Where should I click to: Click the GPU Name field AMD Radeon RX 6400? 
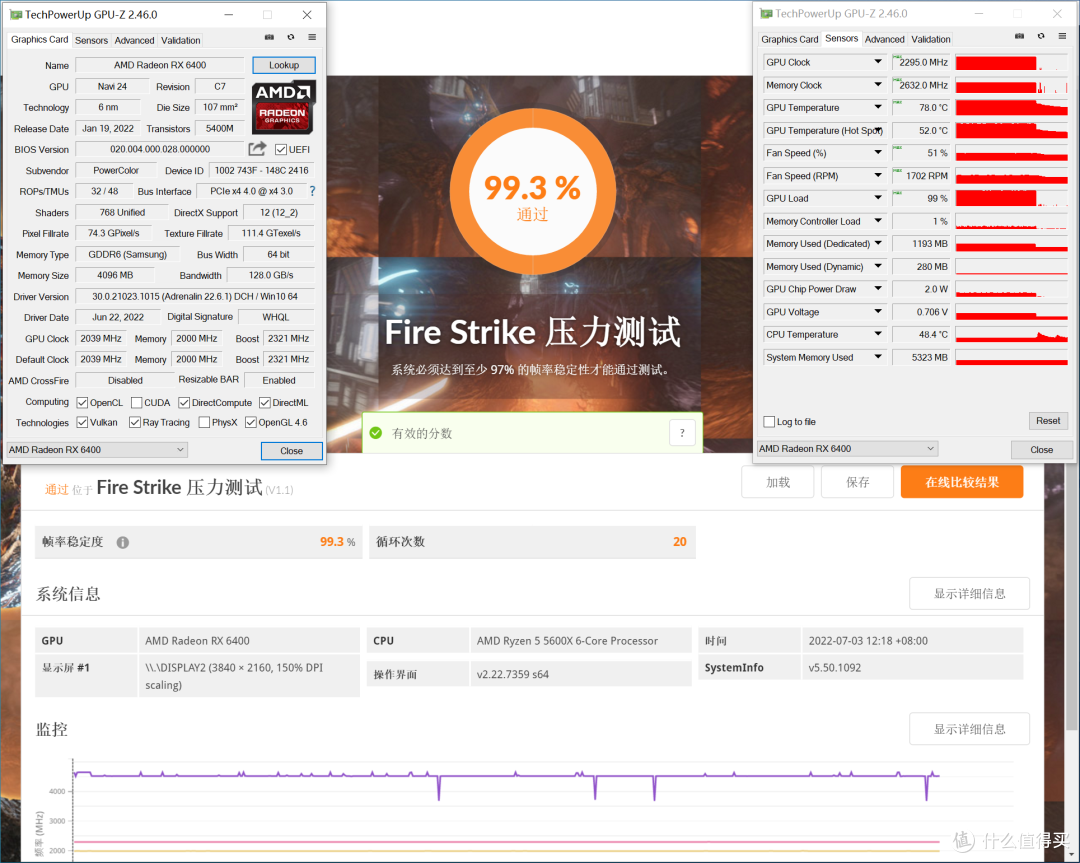click(x=160, y=65)
